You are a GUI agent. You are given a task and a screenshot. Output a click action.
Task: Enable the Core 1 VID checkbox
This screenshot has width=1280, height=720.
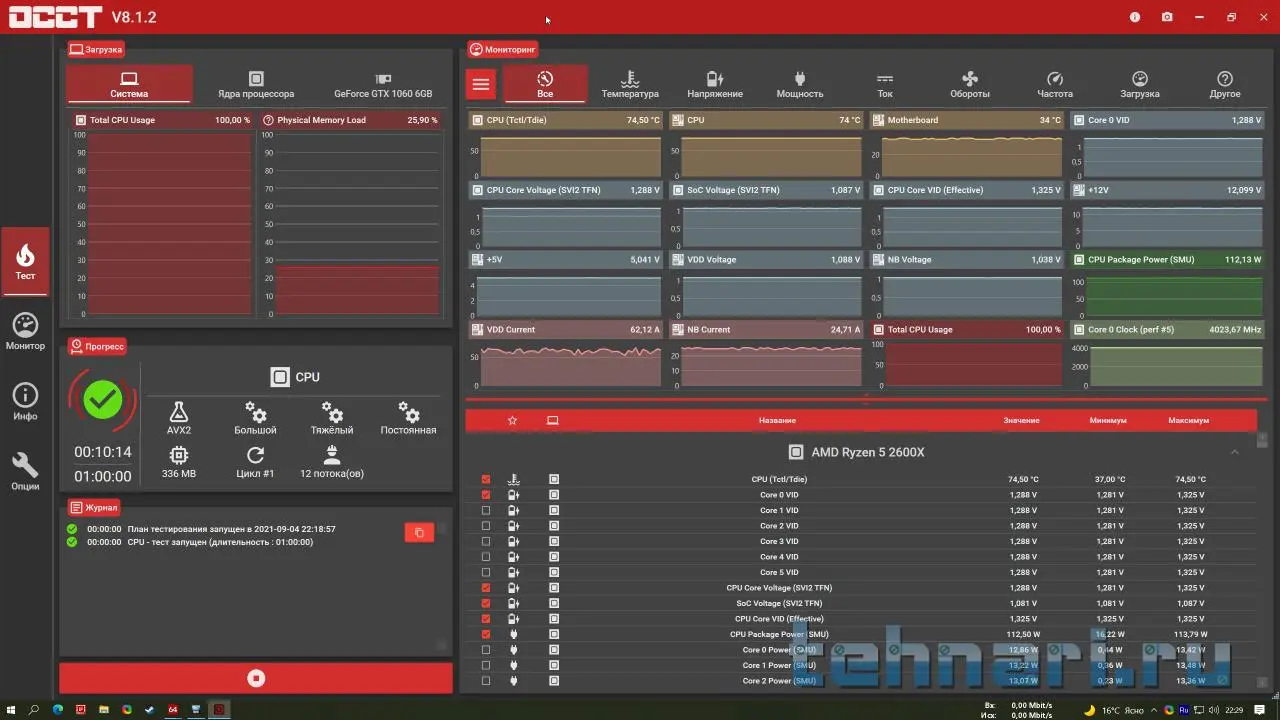(486, 510)
